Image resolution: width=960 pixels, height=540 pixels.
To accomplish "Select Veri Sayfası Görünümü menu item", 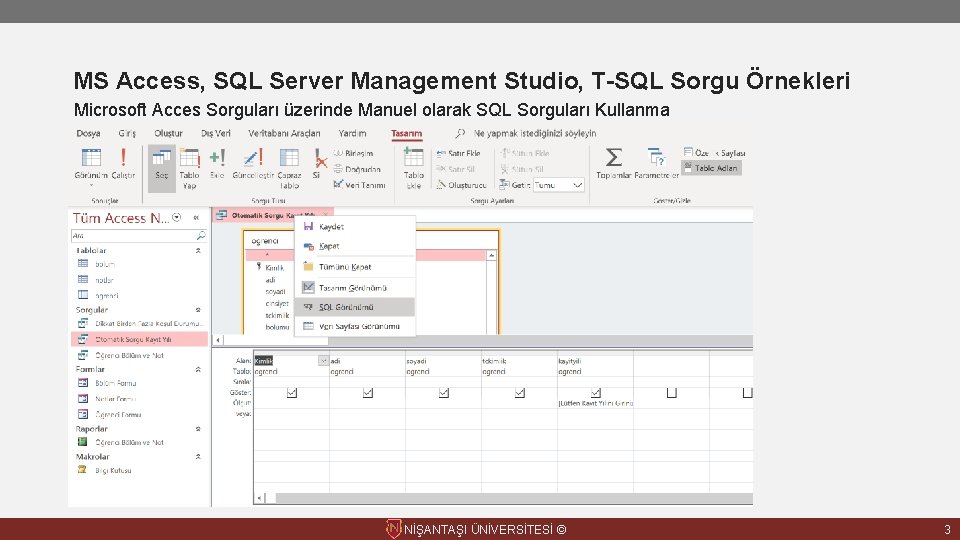I will pos(354,326).
